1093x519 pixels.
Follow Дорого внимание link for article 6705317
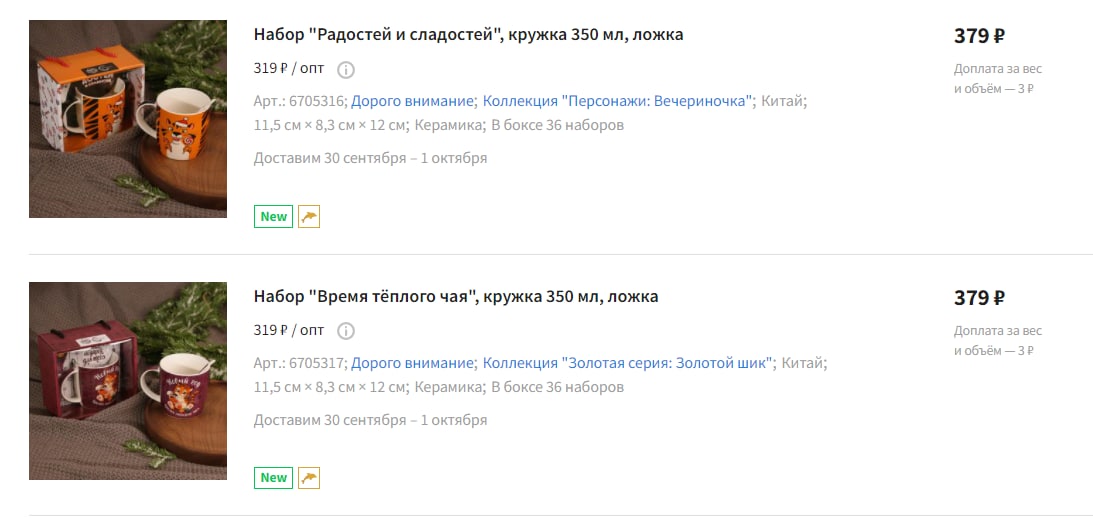pyautogui.click(x=412, y=363)
